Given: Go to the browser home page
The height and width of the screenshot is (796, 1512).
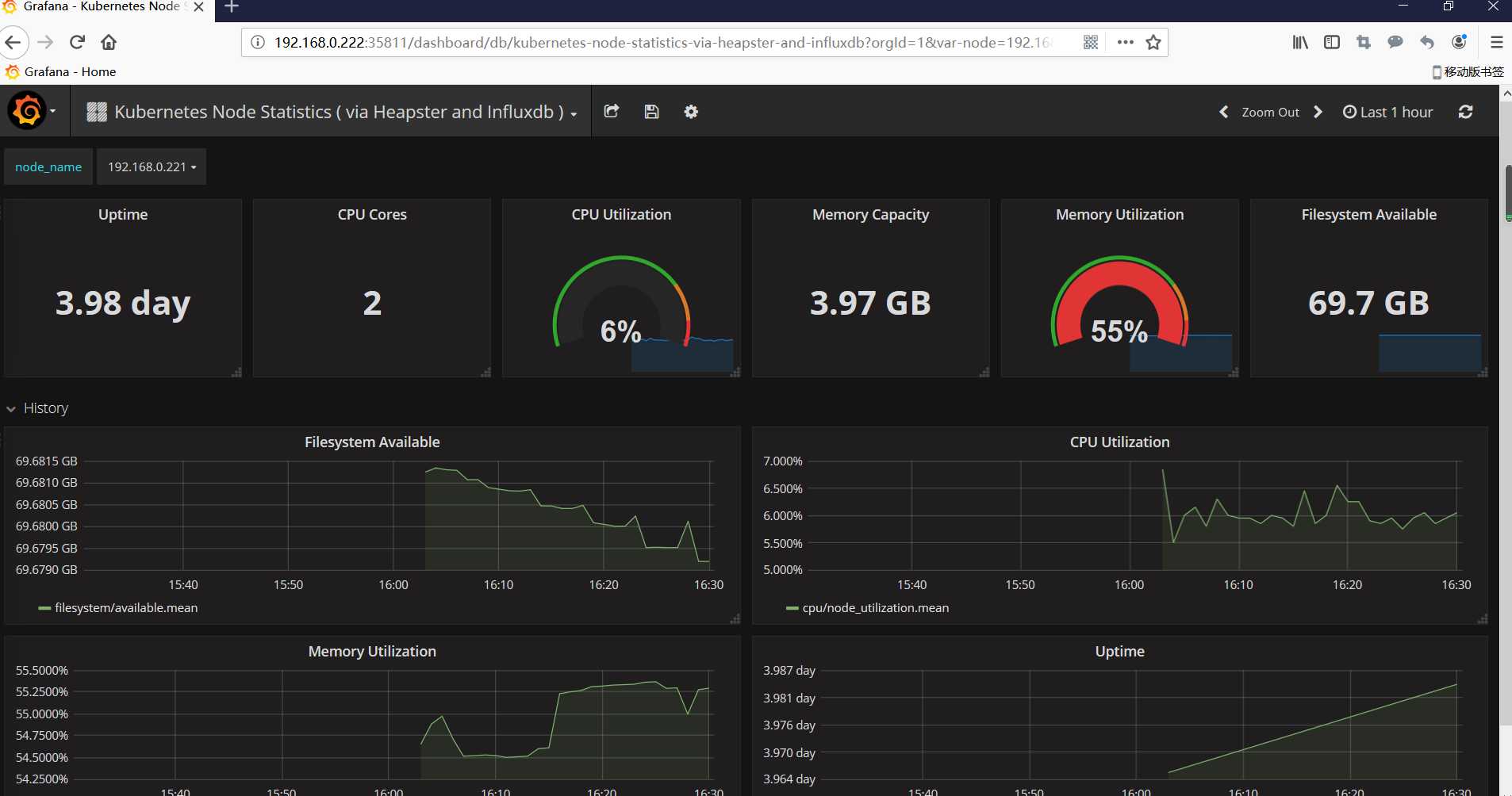Looking at the screenshot, I should 109,42.
